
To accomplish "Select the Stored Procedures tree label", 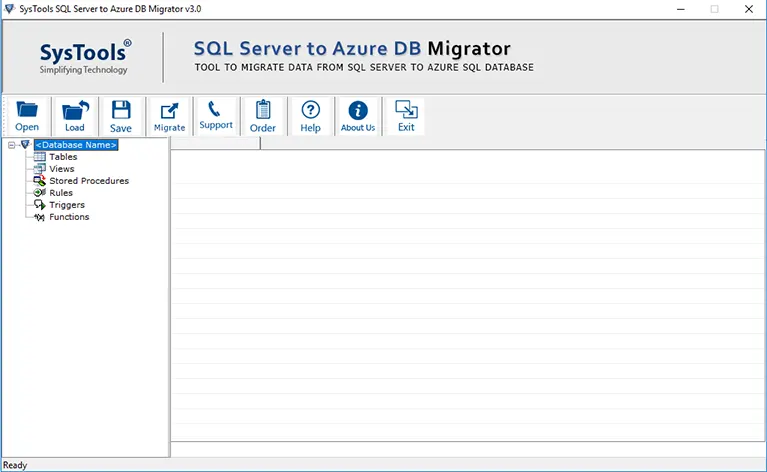I will (89, 181).
